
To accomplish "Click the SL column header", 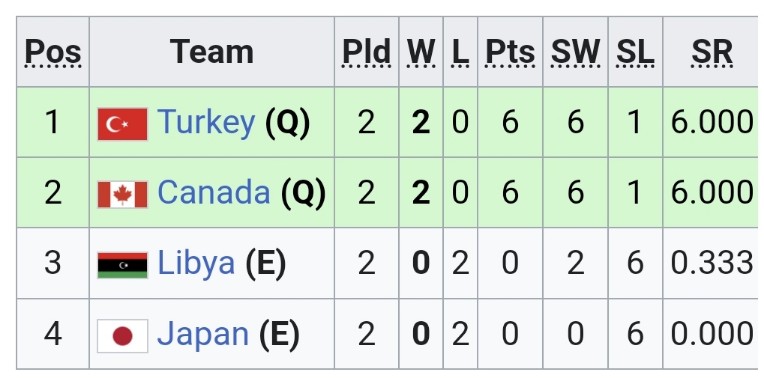I will coord(635,52).
